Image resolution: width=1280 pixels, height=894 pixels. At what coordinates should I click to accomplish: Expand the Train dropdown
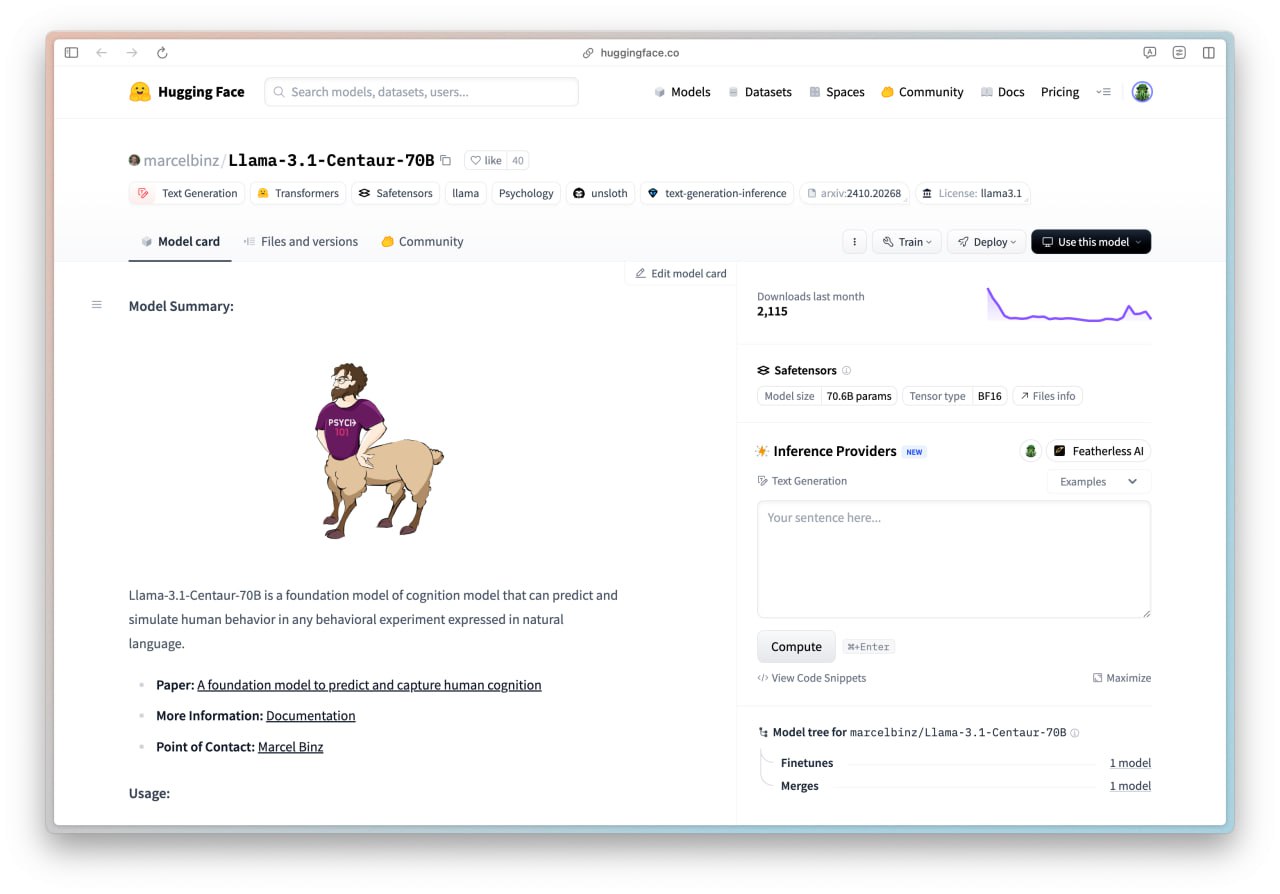click(x=907, y=242)
